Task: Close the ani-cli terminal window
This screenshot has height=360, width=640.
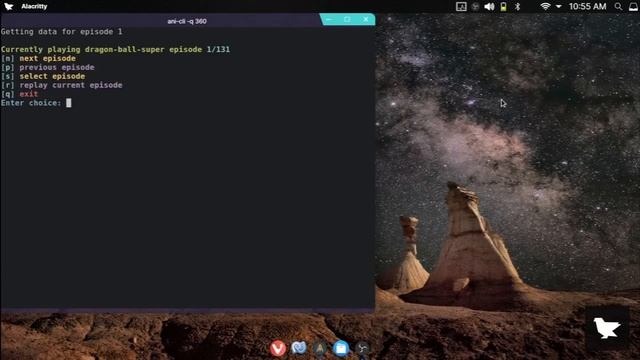Action: coord(366,19)
